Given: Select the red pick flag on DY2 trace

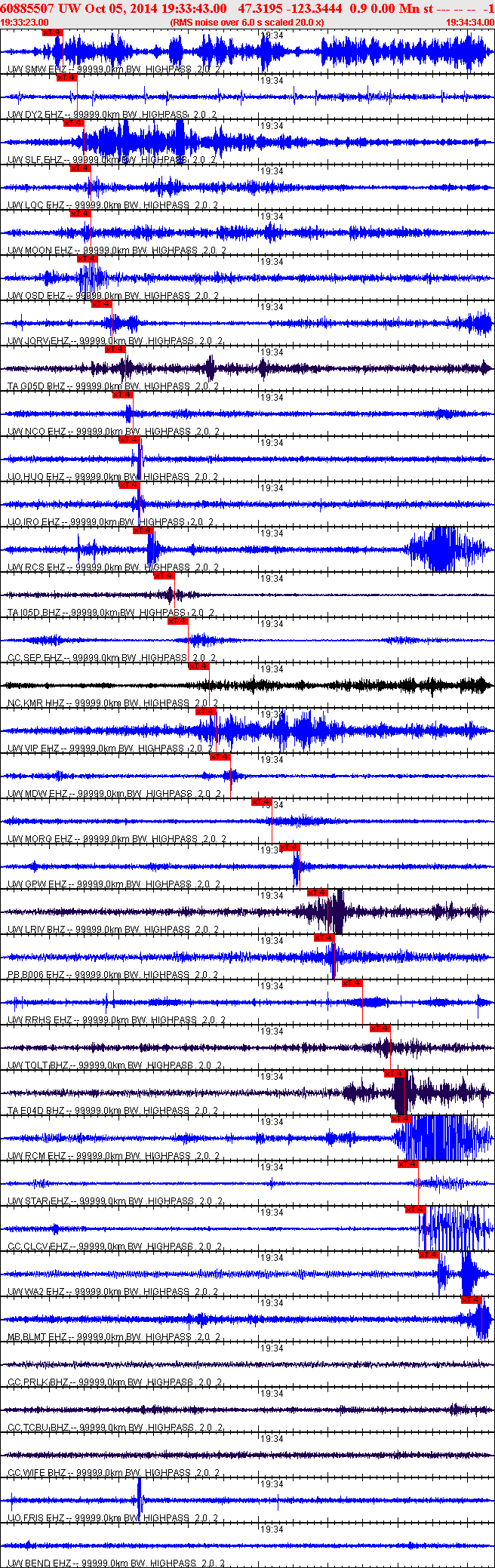Looking at the screenshot, I should pos(67,78).
